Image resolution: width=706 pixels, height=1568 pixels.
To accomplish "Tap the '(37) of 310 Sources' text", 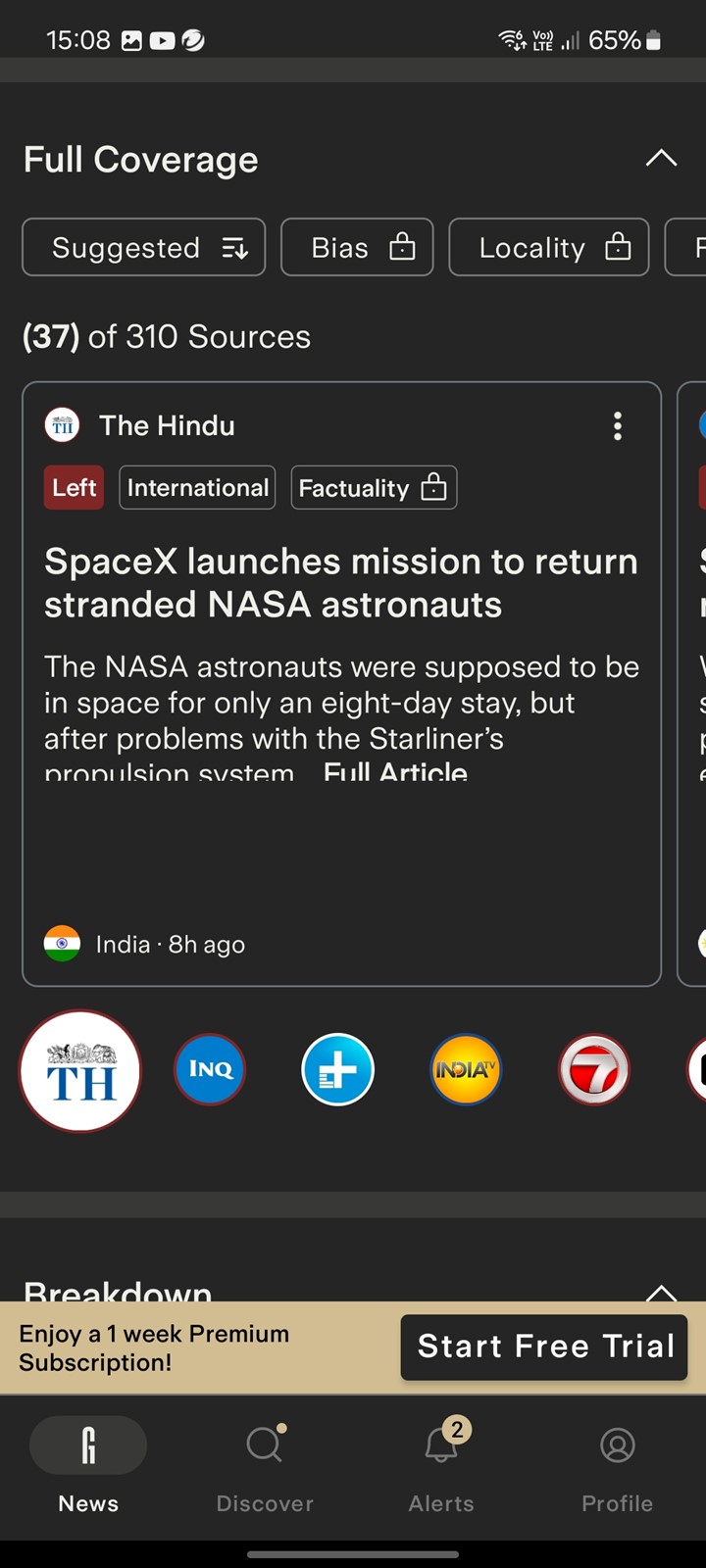I will pyautogui.click(x=167, y=336).
